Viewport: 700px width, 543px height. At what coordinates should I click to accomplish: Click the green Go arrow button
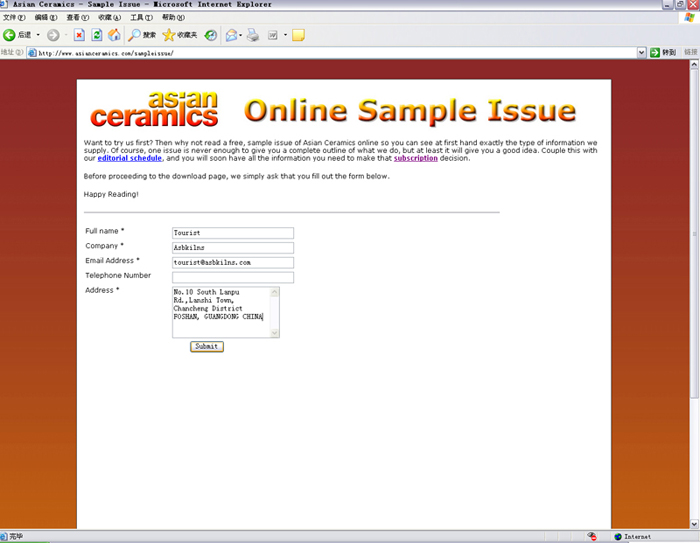pyautogui.click(x=655, y=52)
